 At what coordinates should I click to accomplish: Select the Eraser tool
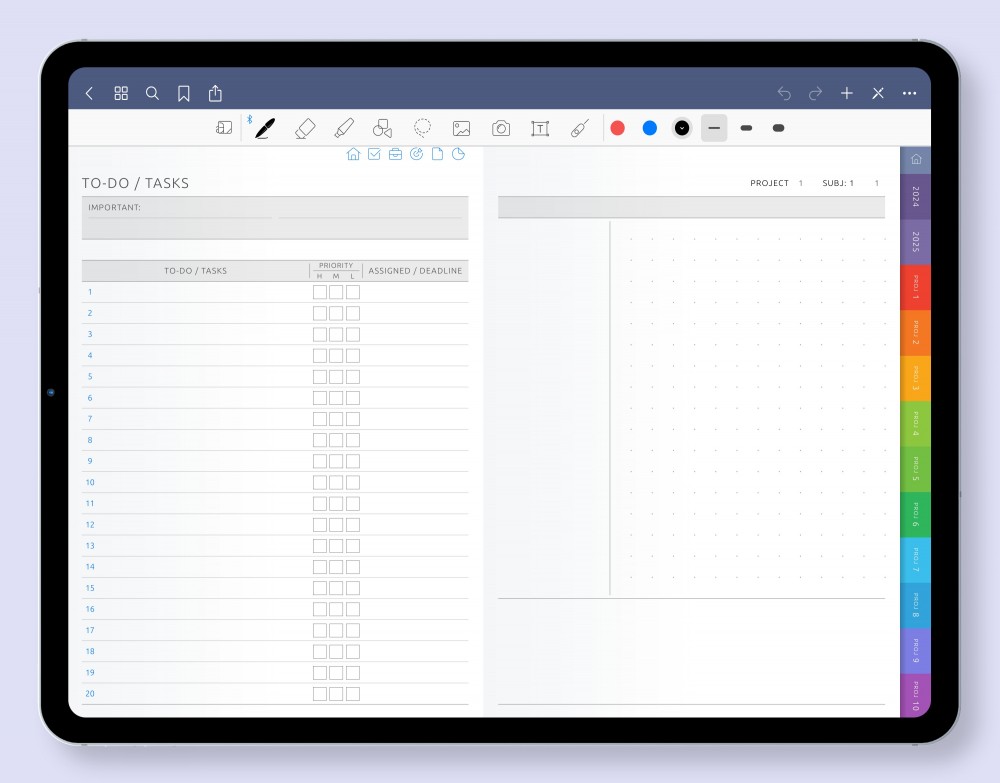(x=305, y=128)
